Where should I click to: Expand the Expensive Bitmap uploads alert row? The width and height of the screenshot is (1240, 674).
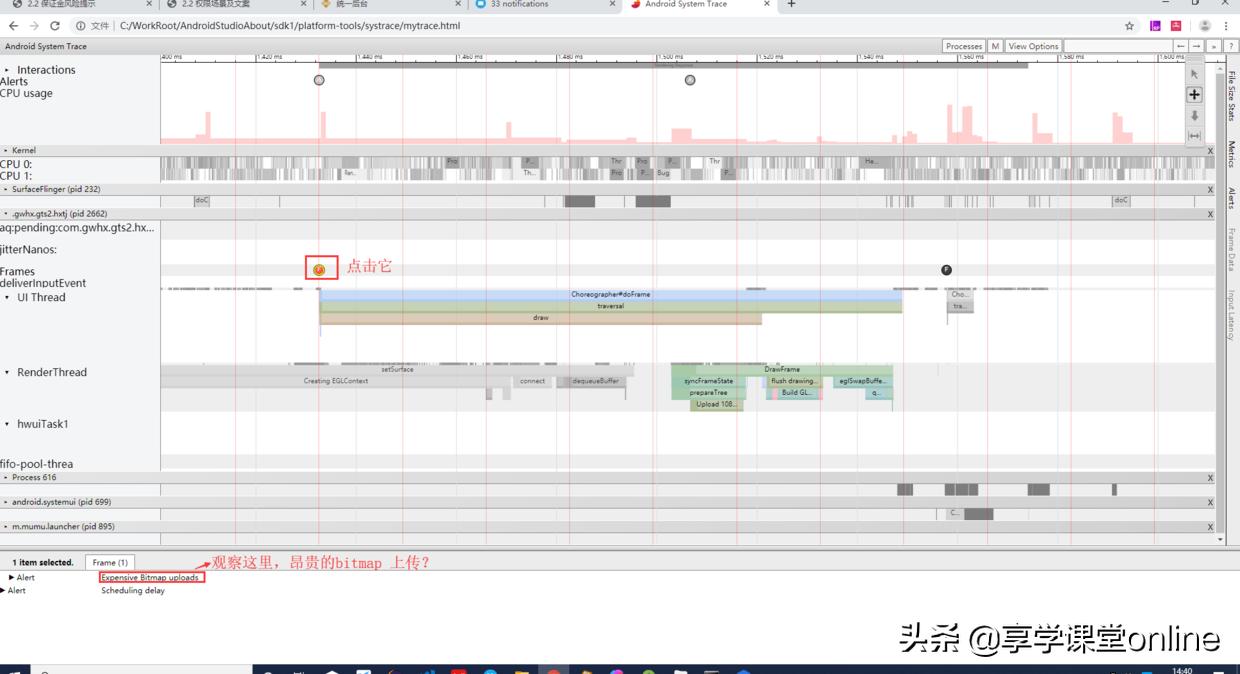click(x=12, y=577)
